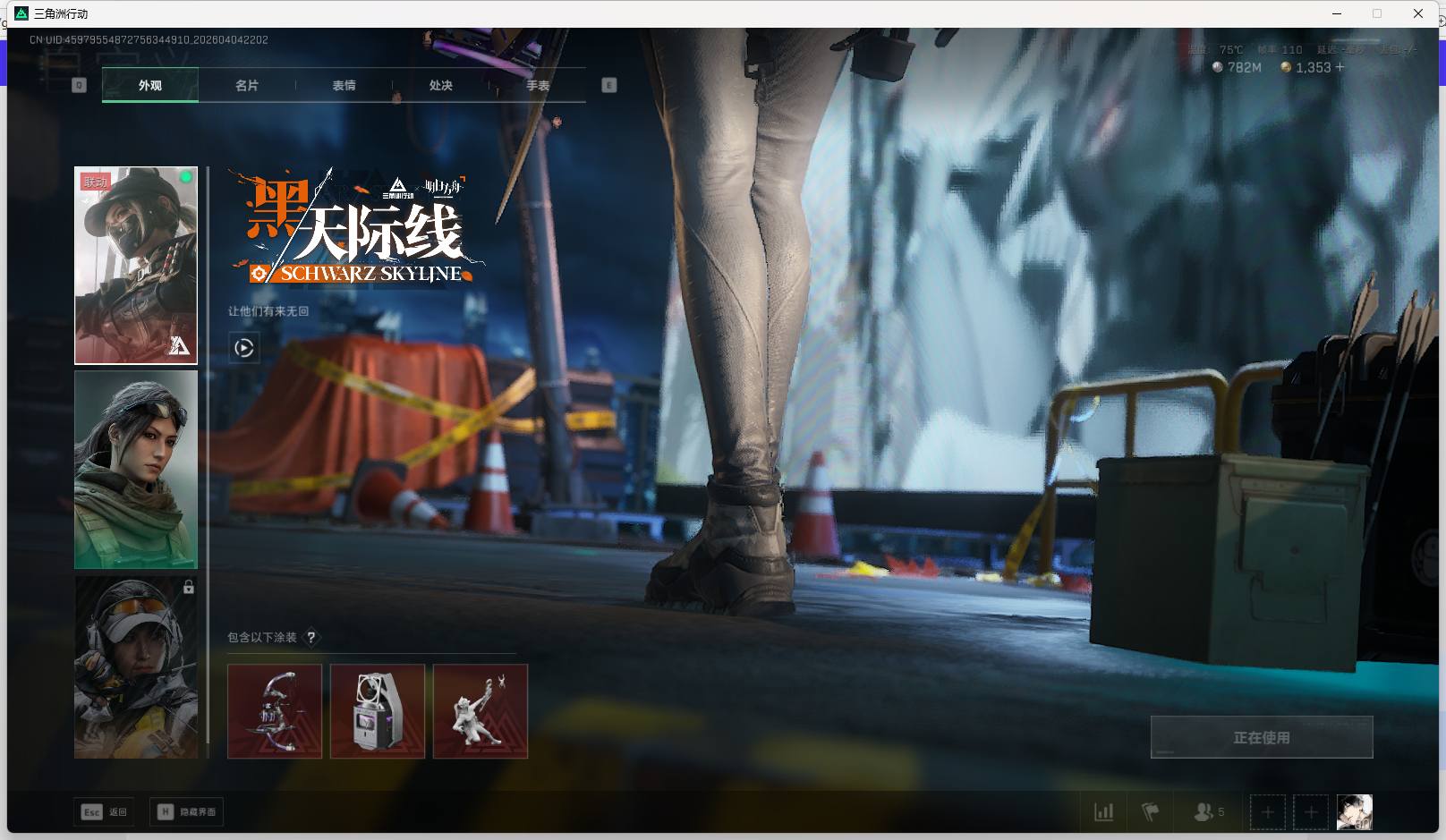
Task: Play the Schwarz Skyline preview video
Action: [x=244, y=348]
